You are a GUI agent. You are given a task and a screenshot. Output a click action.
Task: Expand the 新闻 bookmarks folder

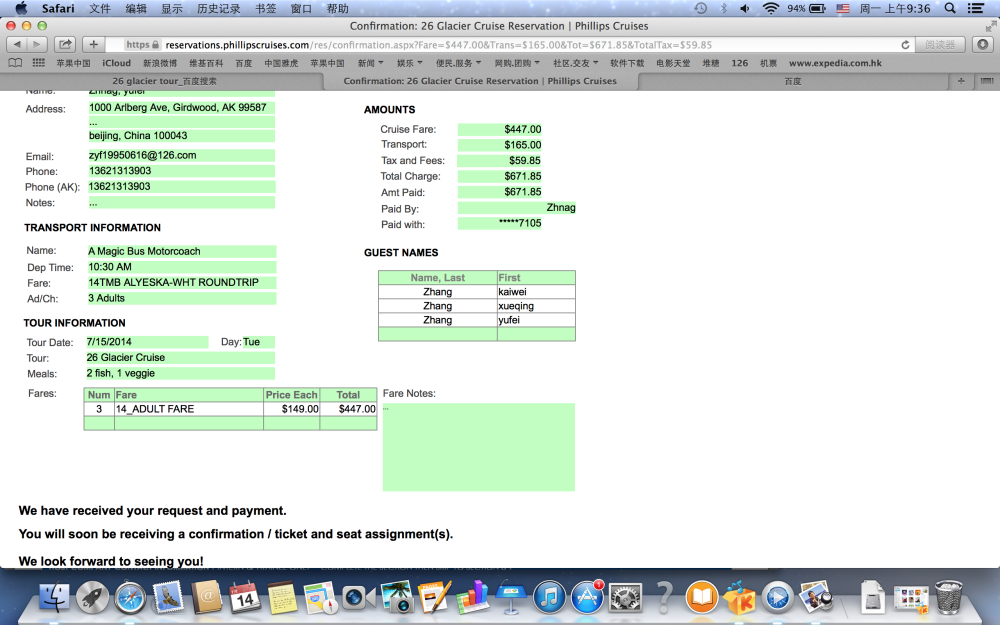(370, 63)
